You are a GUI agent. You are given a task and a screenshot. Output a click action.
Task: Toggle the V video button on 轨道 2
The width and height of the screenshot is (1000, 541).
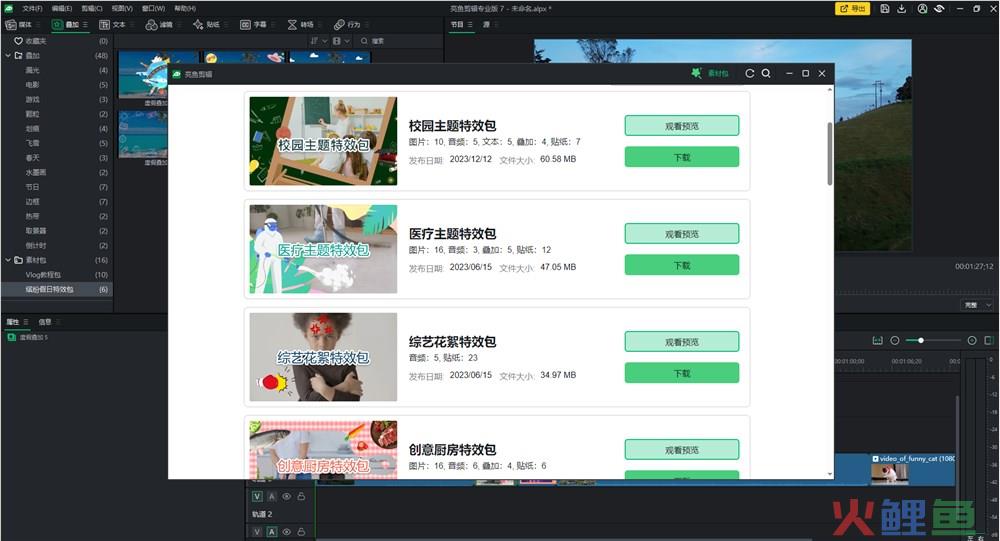(x=257, y=496)
